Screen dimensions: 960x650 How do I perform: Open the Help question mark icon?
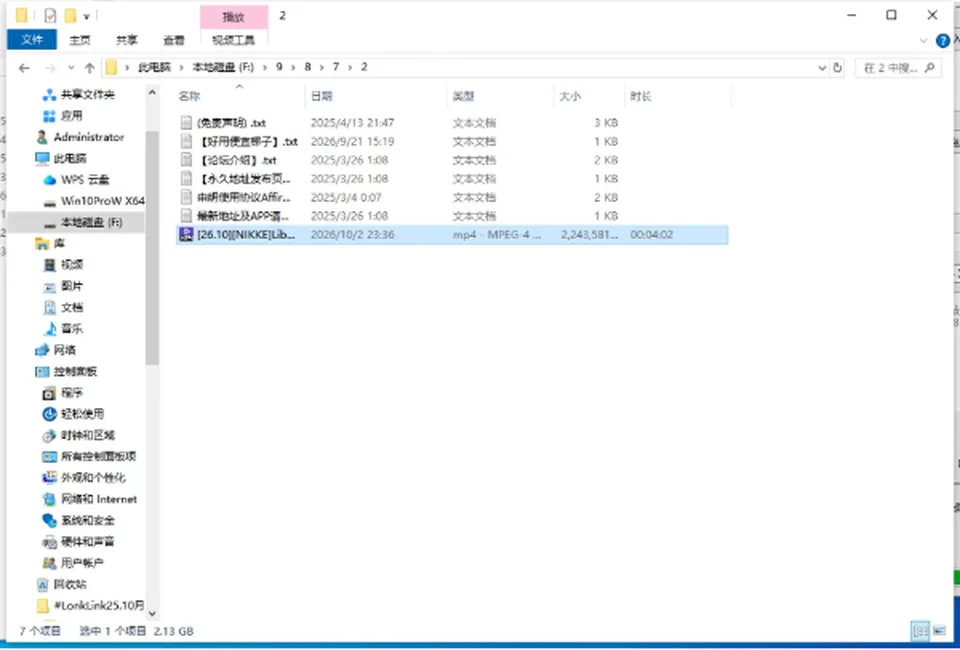pos(943,41)
